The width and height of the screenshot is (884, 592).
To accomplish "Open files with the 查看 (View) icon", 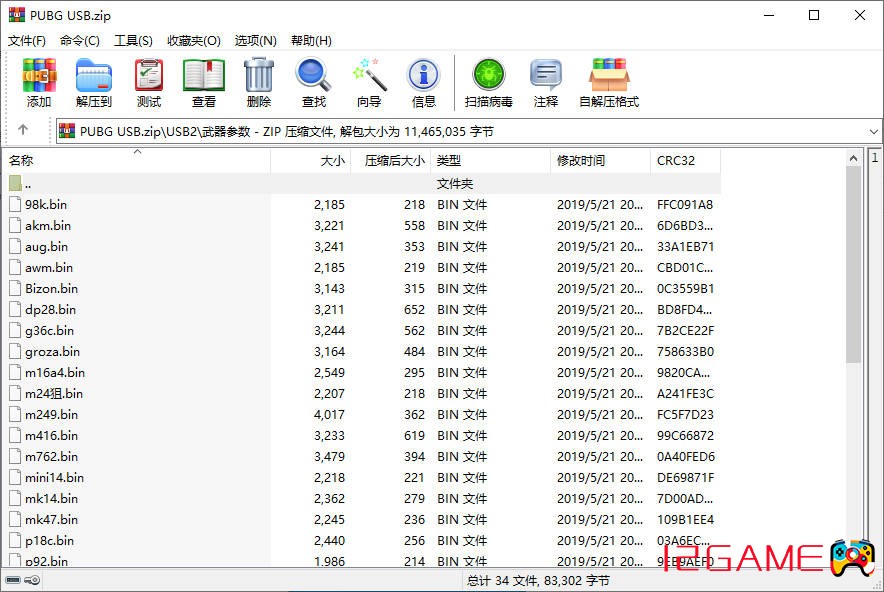I will (203, 82).
